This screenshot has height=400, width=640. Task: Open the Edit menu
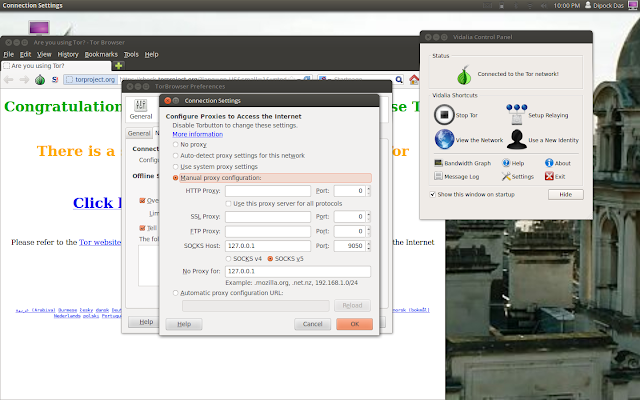point(25,54)
